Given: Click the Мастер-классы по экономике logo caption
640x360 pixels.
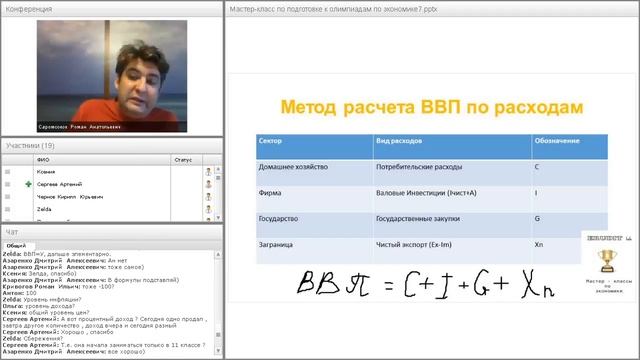Looking at the screenshot, I should click(608, 286).
